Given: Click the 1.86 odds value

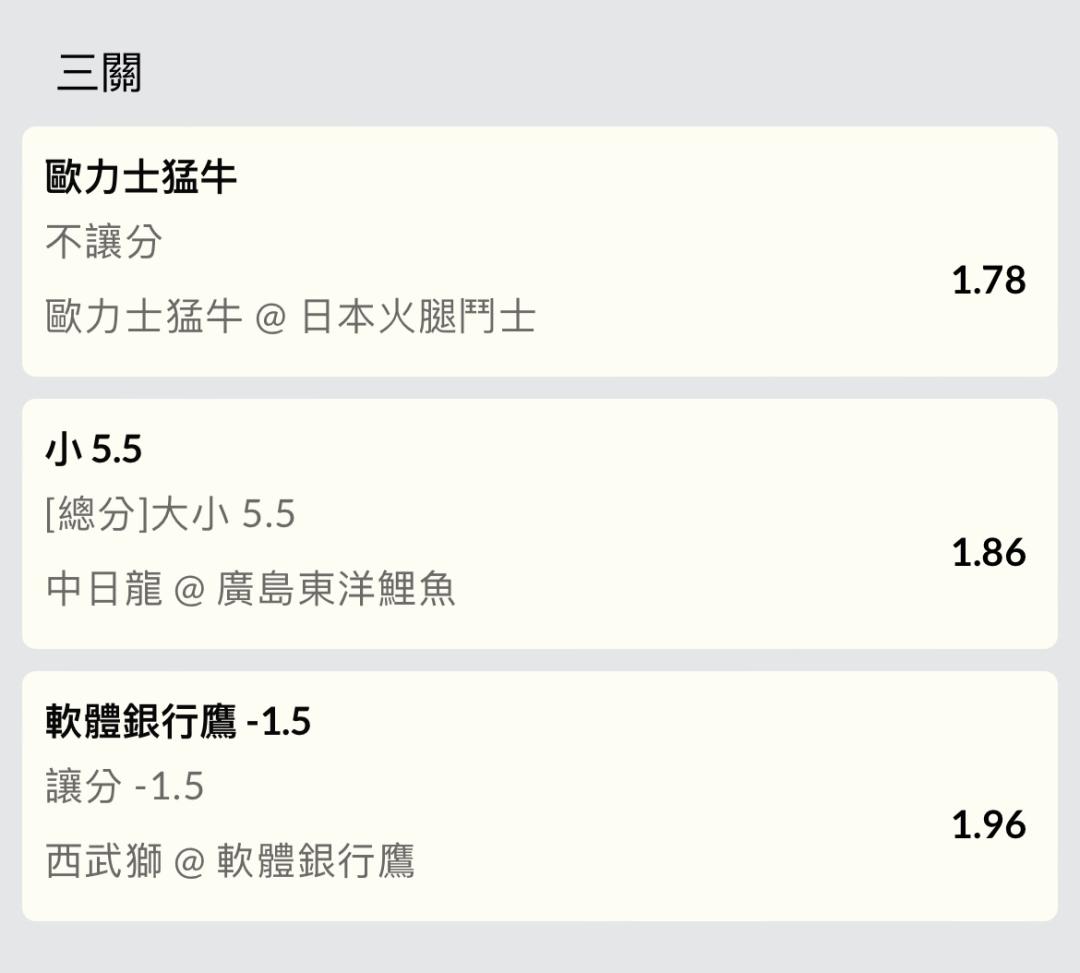Looking at the screenshot, I should [x=988, y=553].
